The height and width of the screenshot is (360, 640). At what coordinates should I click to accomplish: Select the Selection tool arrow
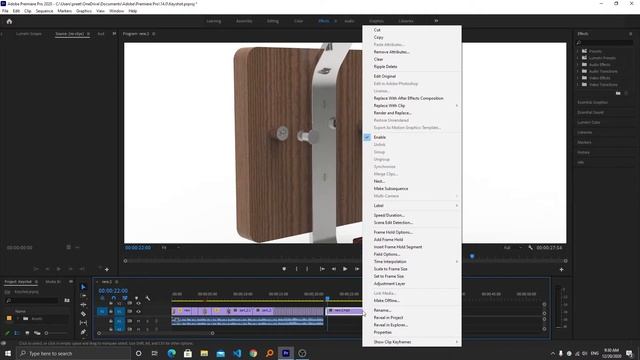click(83, 287)
